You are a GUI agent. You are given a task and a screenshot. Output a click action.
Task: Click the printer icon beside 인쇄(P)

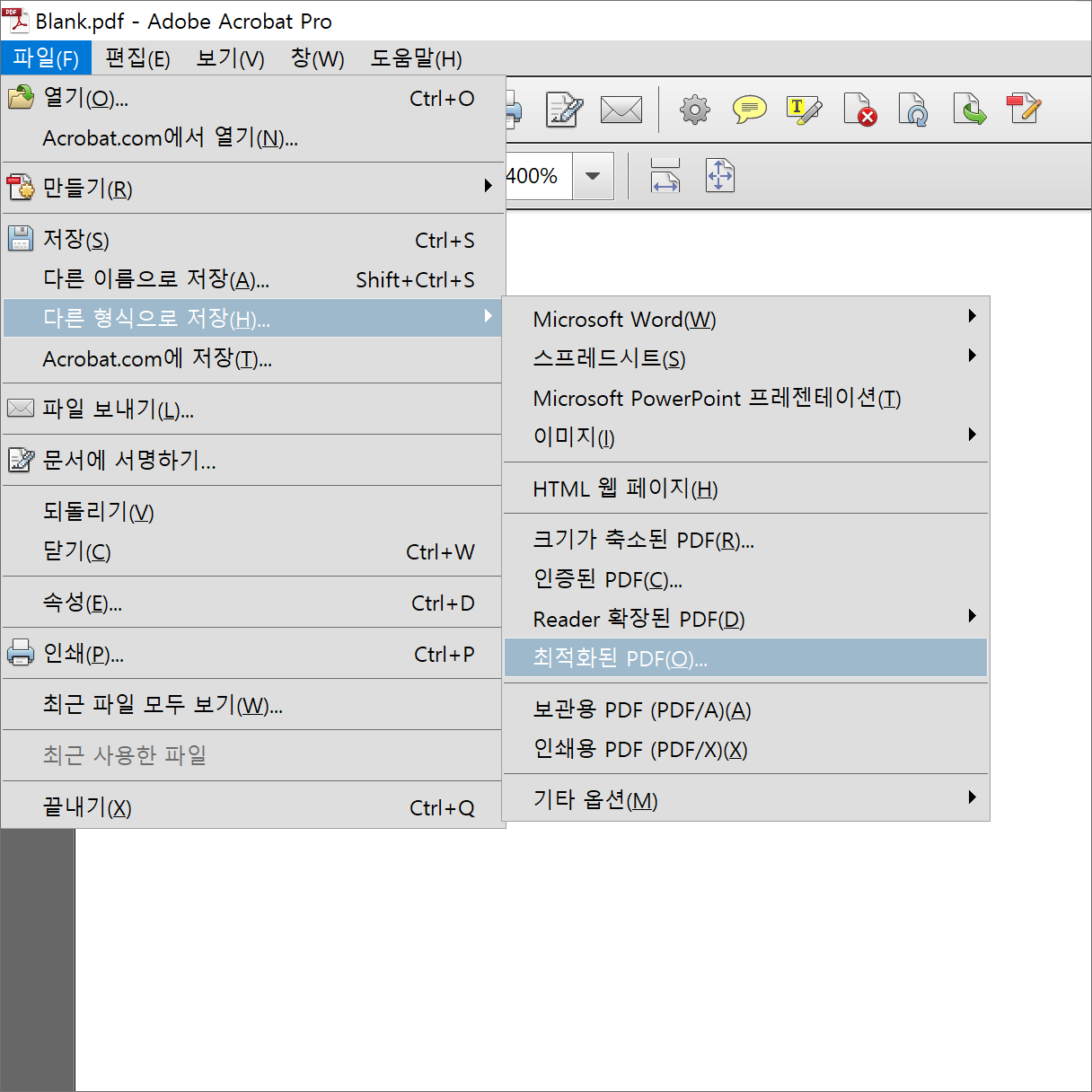click(21, 653)
